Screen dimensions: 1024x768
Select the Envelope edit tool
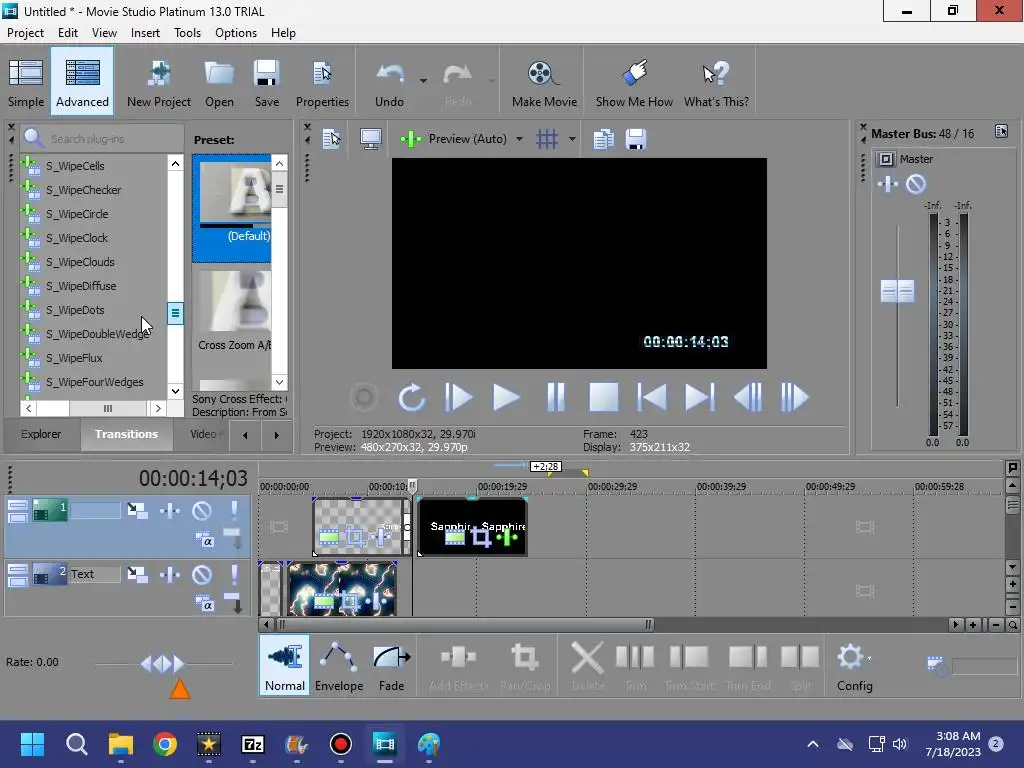pos(339,665)
